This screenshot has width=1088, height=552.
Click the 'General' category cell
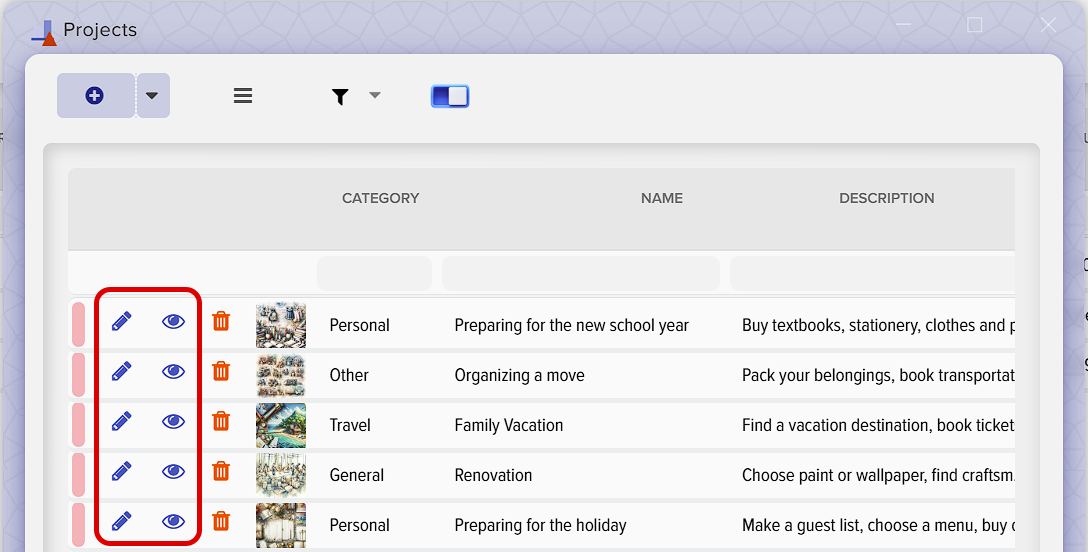pyautogui.click(x=357, y=475)
